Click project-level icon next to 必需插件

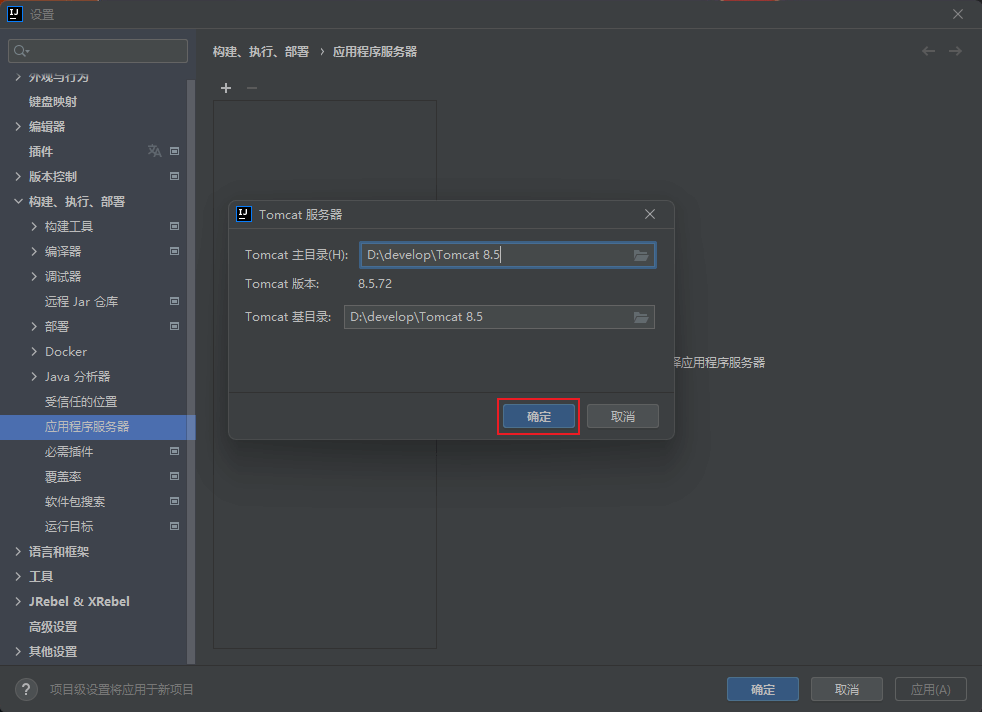(175, 451)
